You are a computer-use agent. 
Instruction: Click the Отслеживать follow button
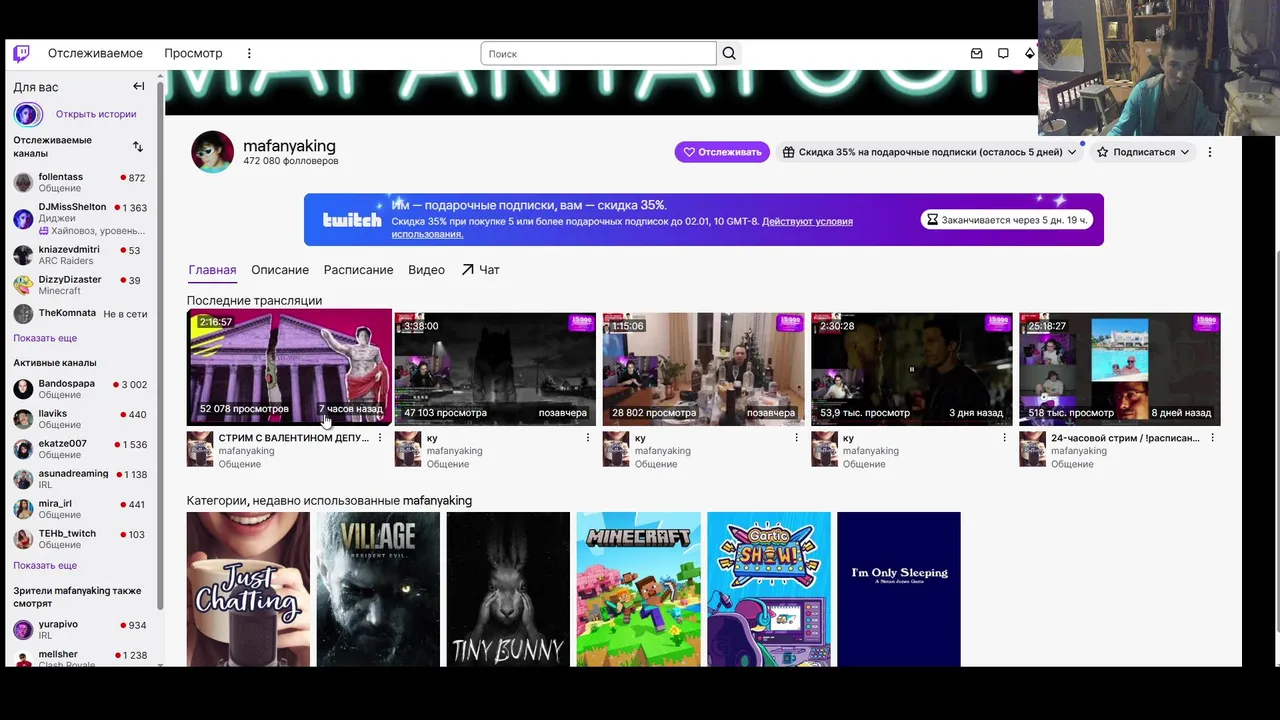pyautogui.click(x=722, y=152)
